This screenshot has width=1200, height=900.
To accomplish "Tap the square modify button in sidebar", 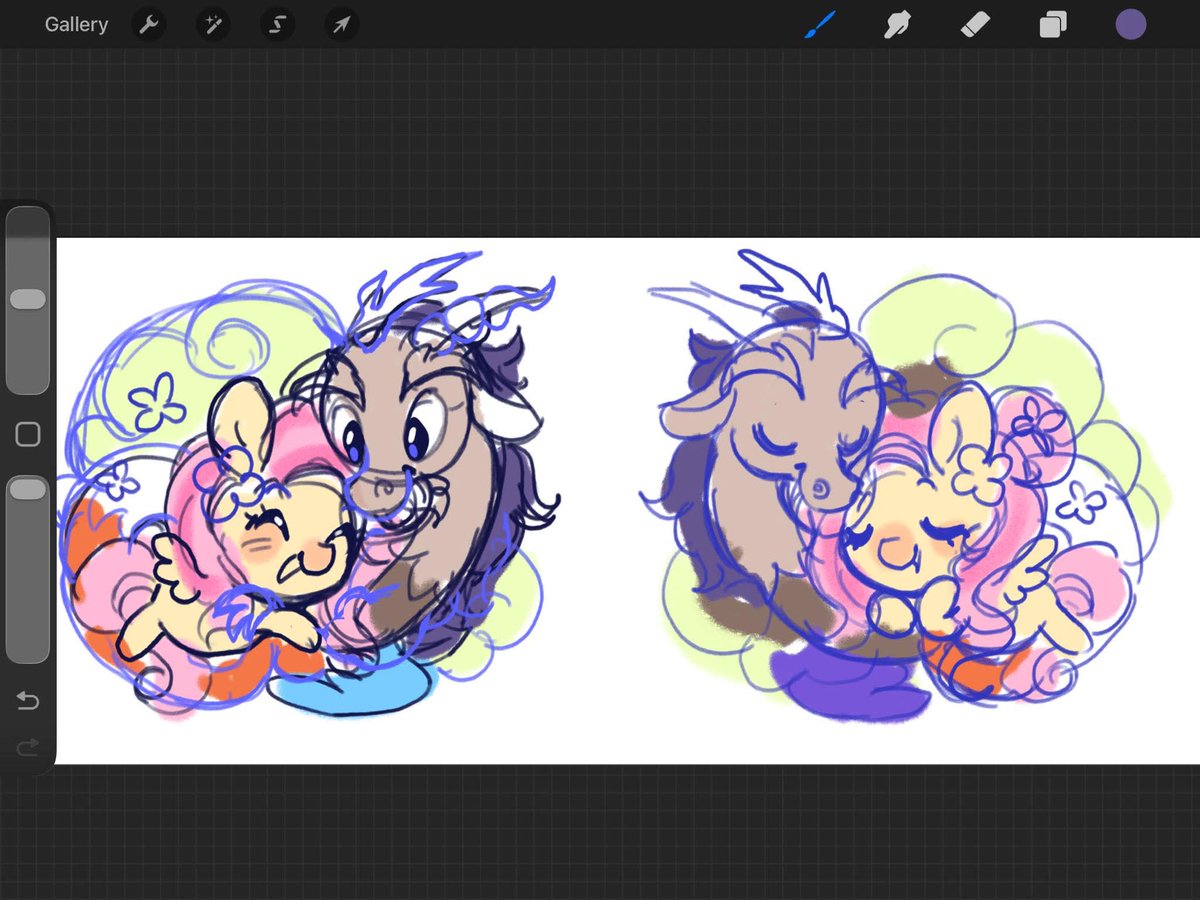I will pyautogui.click(x=28, y=434).
